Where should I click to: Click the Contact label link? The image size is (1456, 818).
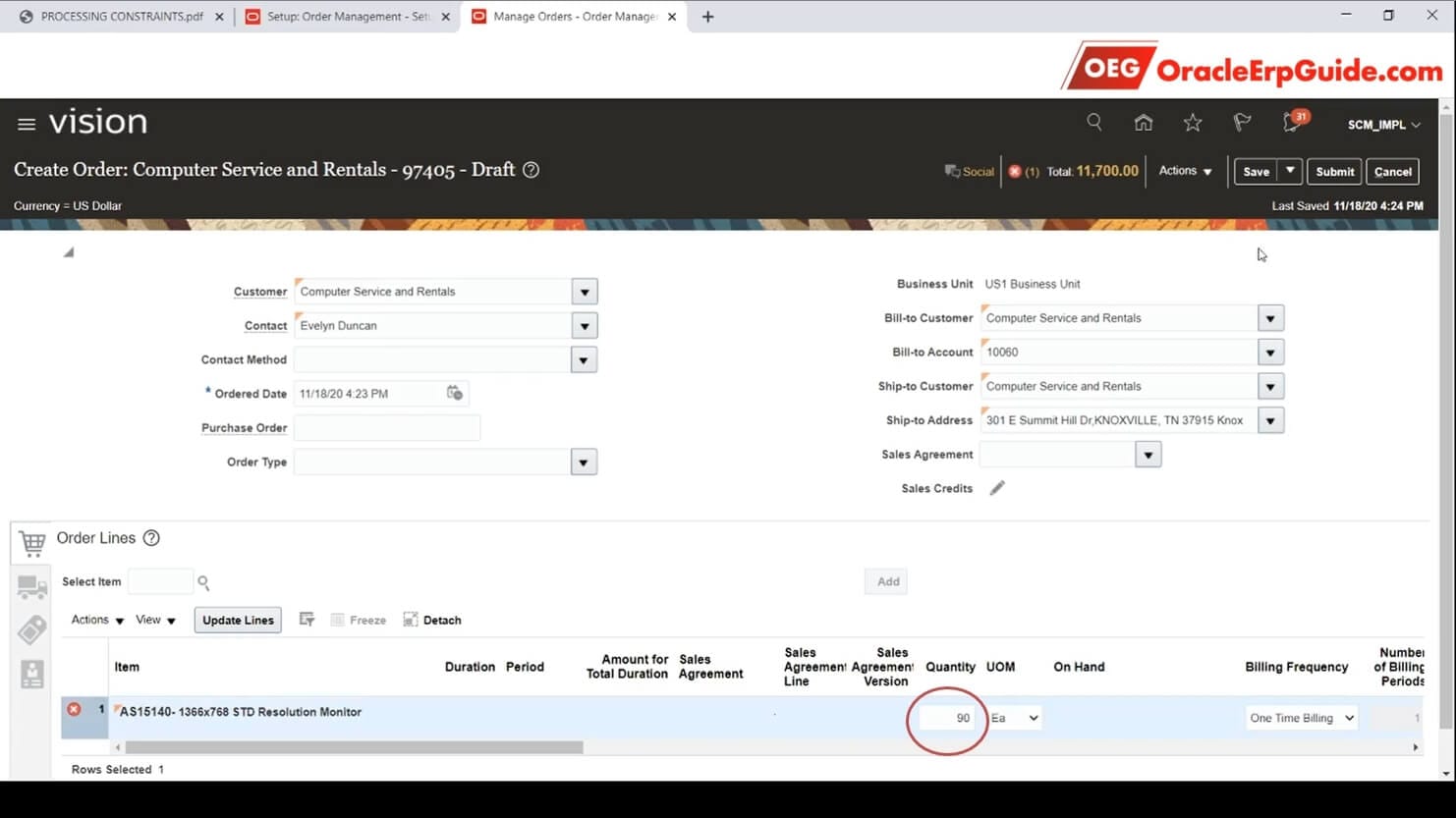point(265,326)
